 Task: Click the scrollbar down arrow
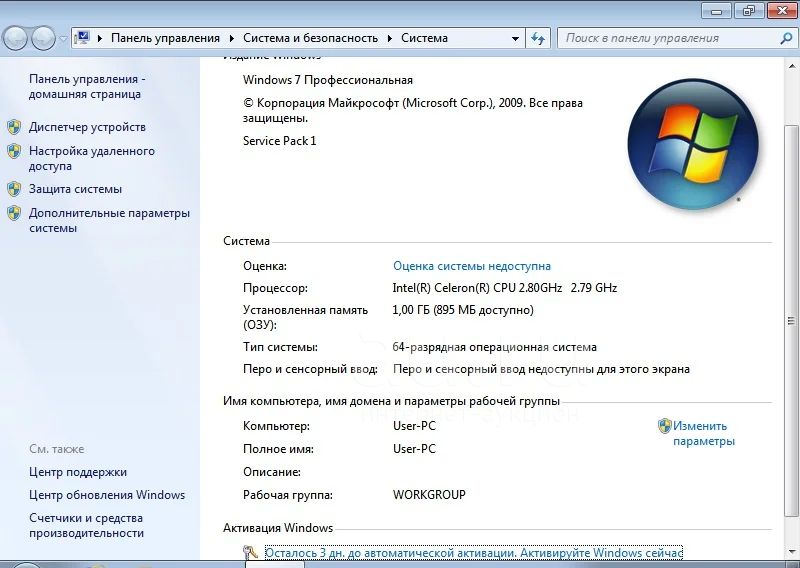point(792,552)
